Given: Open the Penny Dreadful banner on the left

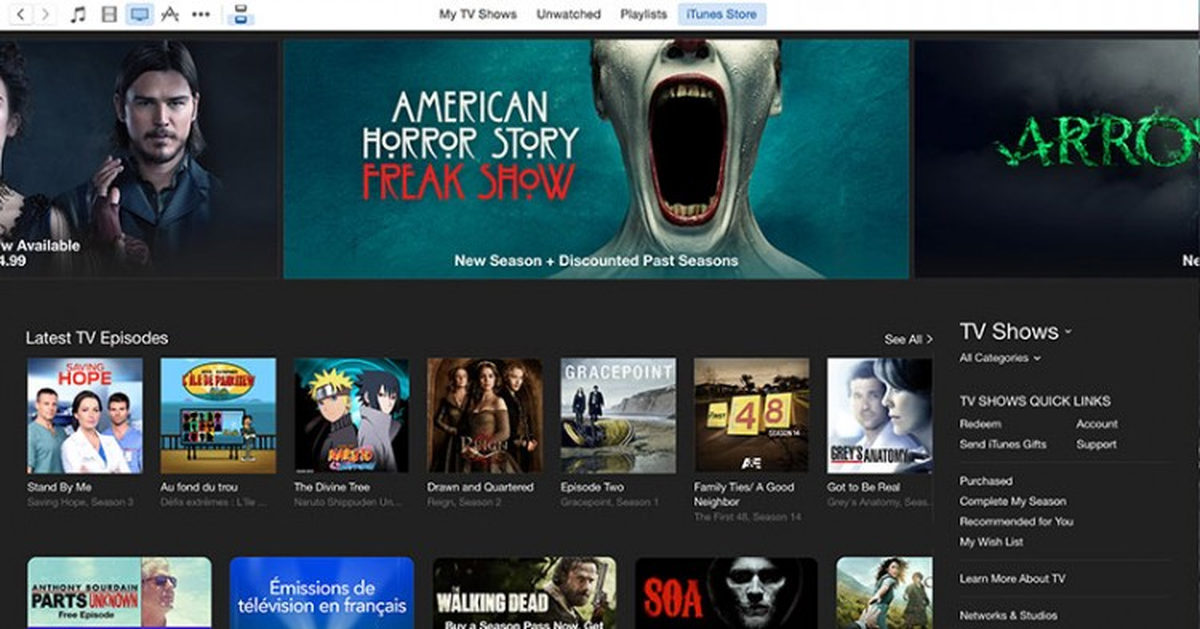Looking at the screenshot, I should (138, 158).
